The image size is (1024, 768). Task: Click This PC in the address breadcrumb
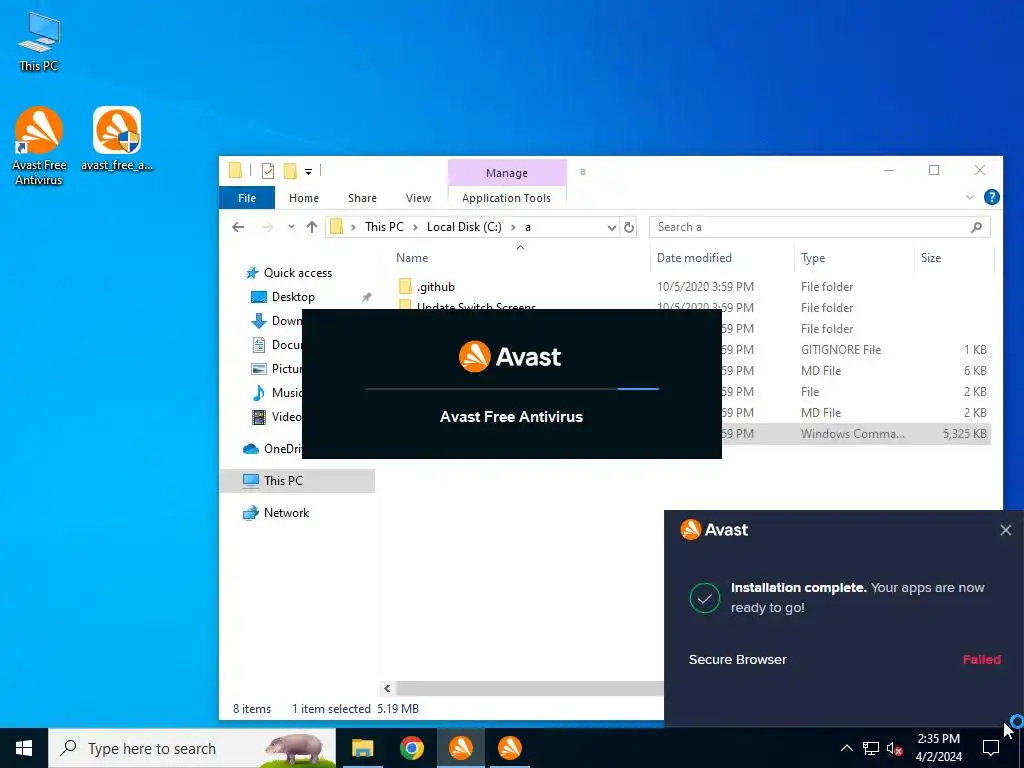[x=384, y=227]
